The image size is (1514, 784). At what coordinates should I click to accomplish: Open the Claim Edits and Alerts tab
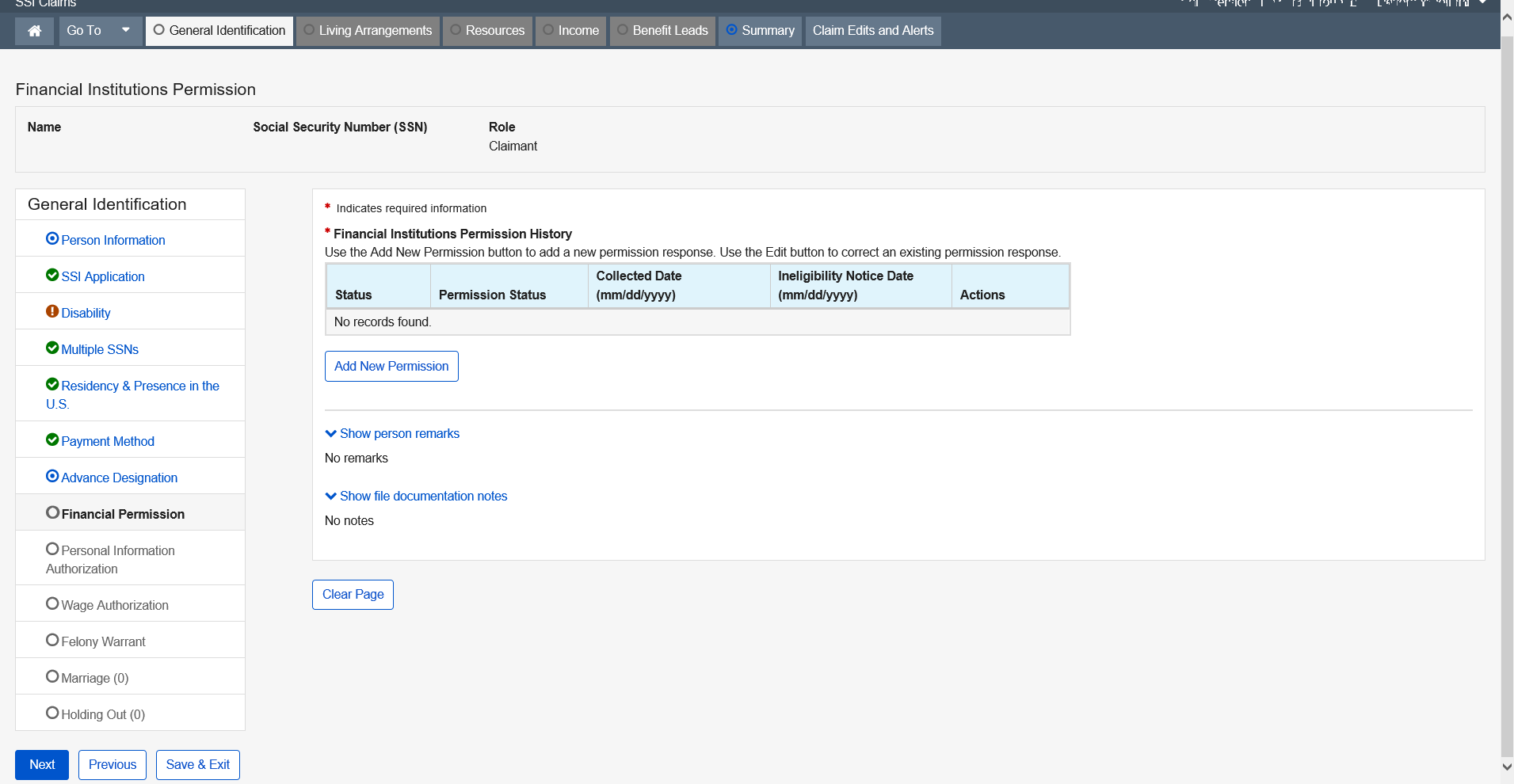pyautogui.click(x=872, y=31)
